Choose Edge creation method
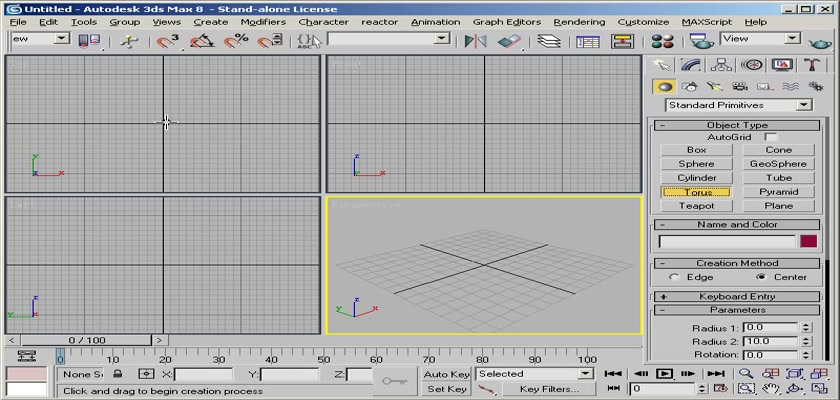840x400 pixels. [675, 277]
